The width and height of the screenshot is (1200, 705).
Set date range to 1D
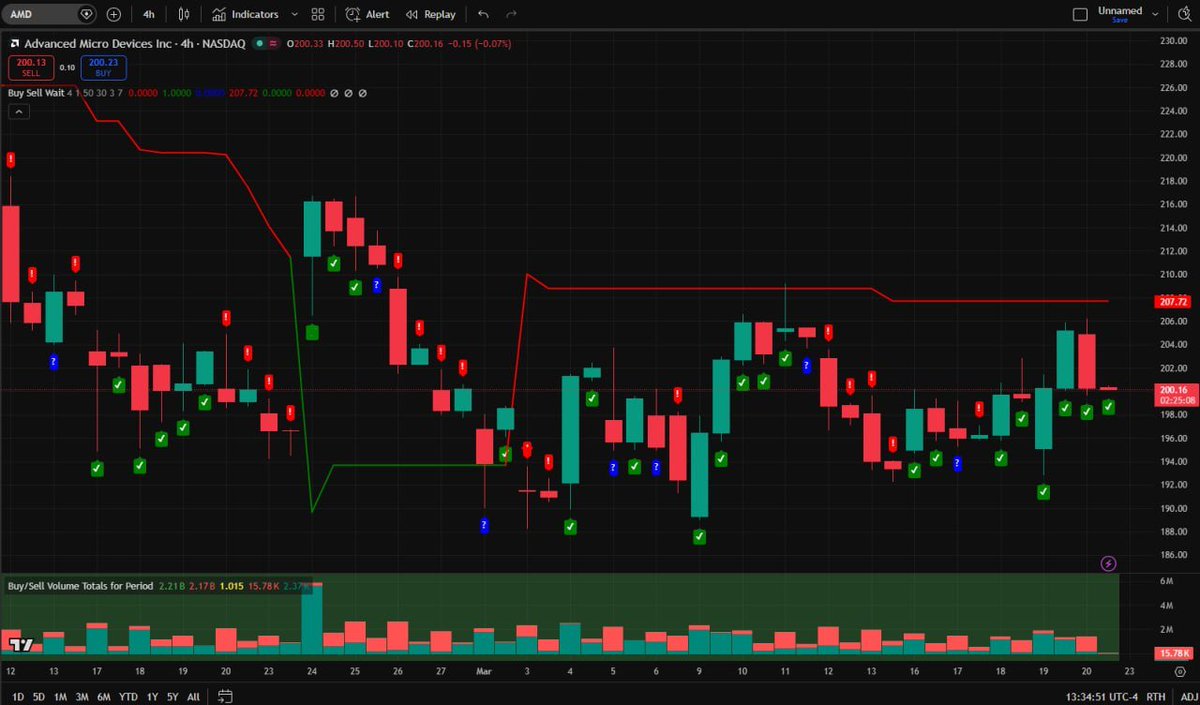point(18,696)
